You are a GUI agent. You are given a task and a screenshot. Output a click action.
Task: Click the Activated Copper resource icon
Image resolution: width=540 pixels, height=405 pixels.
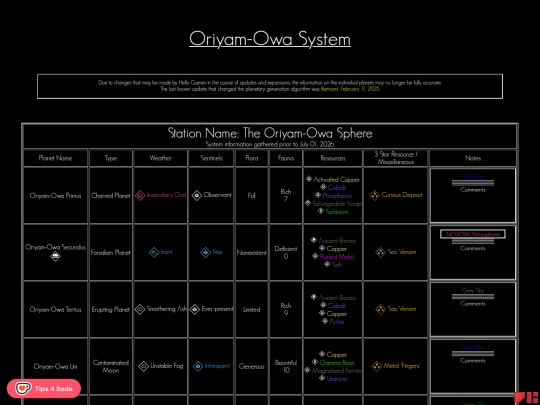[x=309, y=179]
